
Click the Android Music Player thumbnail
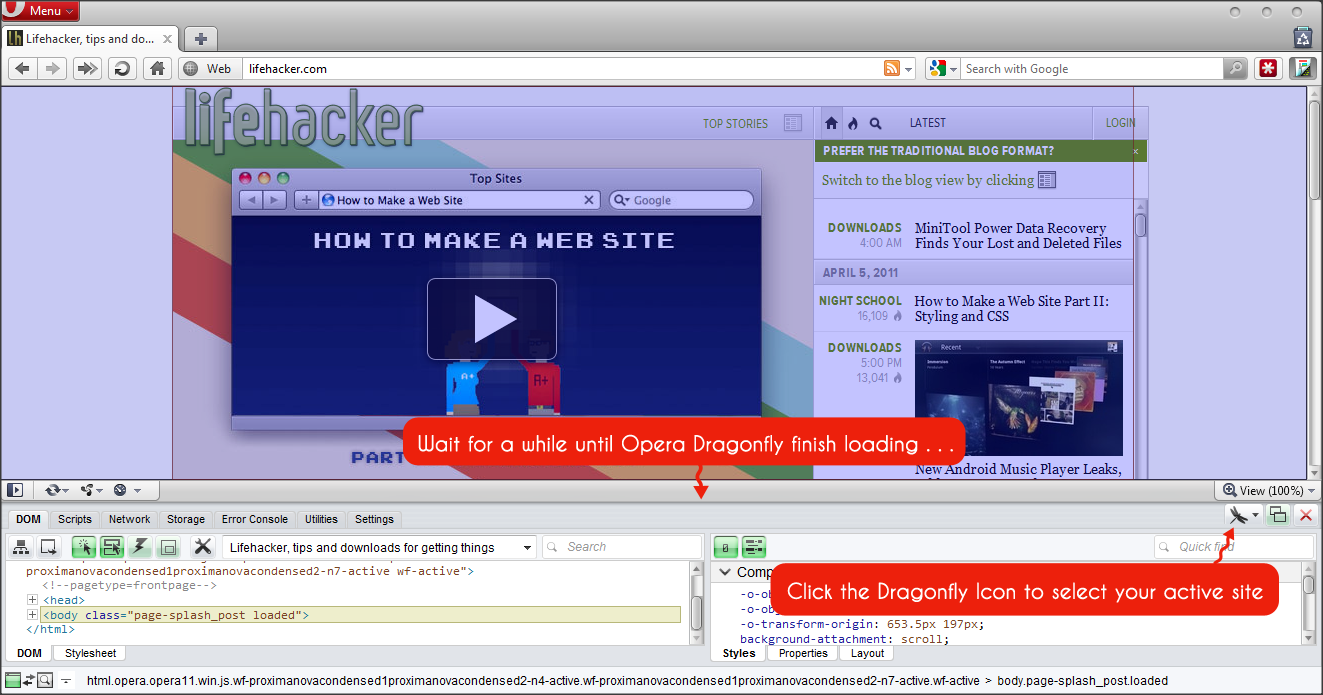1019,398
